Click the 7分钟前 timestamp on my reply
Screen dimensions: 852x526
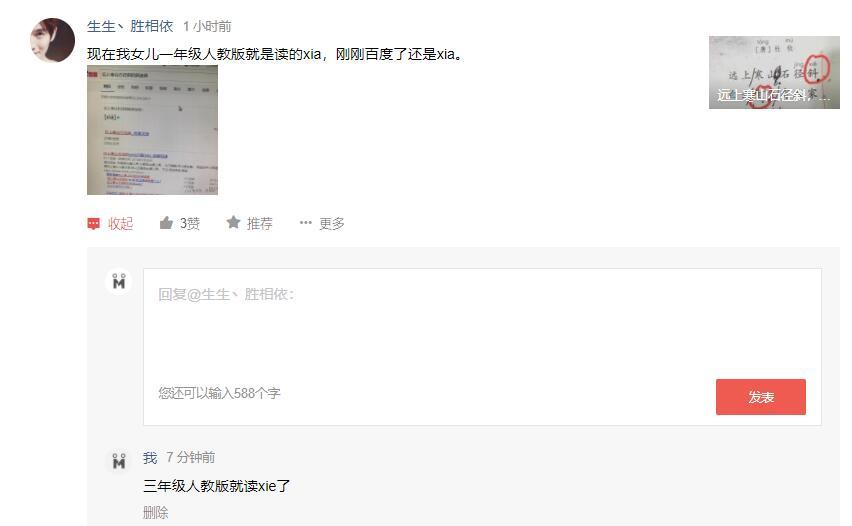coord(190,458)
